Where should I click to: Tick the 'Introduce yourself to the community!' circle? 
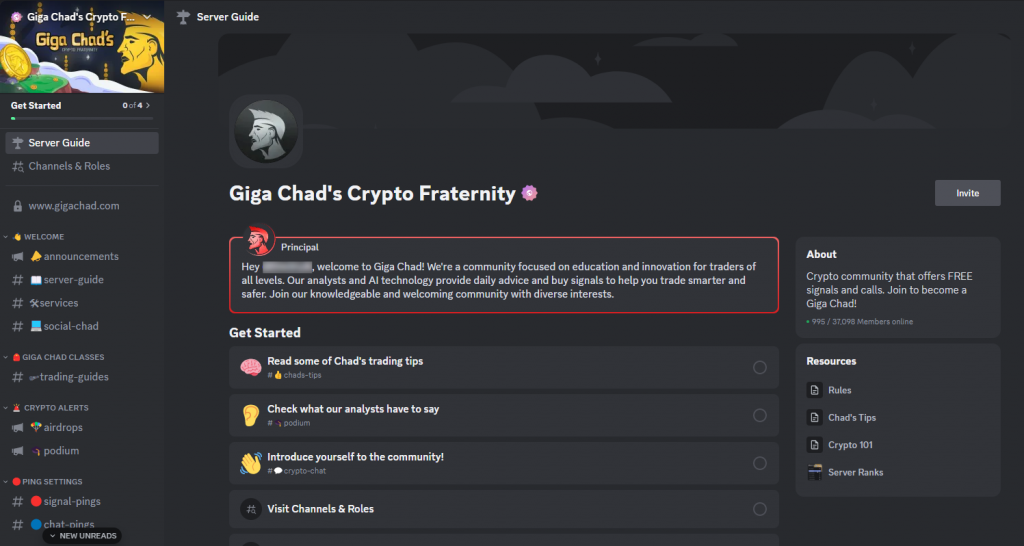[x=760, y=463]
